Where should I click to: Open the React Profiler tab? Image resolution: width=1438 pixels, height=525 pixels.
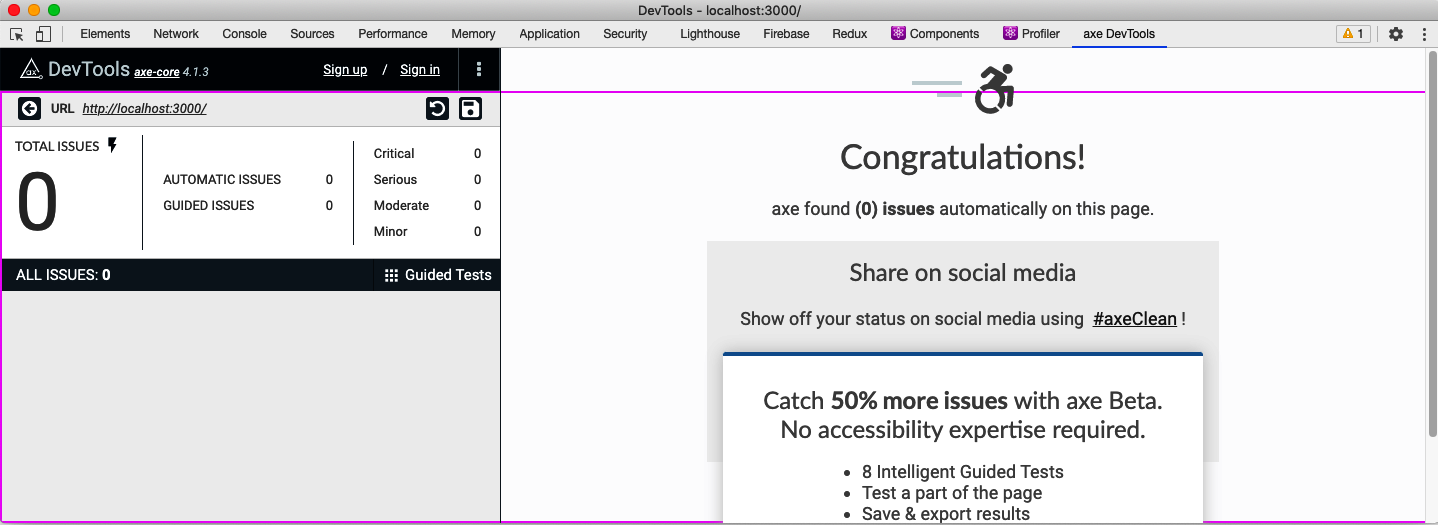pyautogui.click(x=1031, y=34)
